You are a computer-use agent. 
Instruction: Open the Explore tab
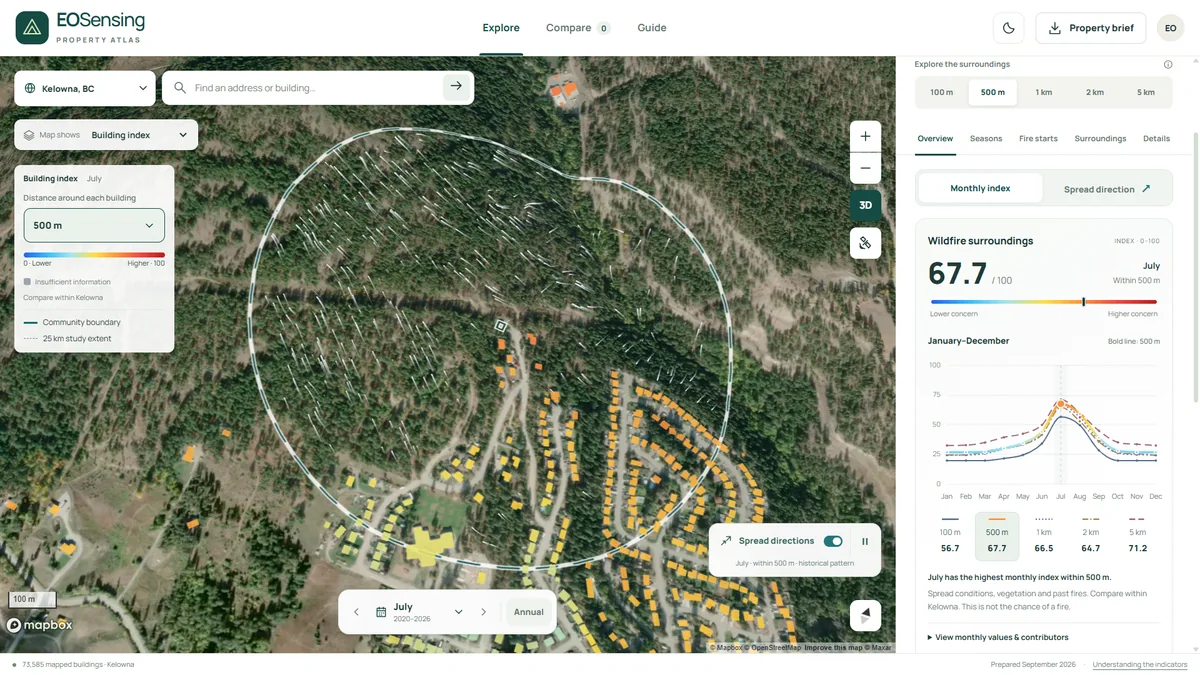(x=501, y=28)
